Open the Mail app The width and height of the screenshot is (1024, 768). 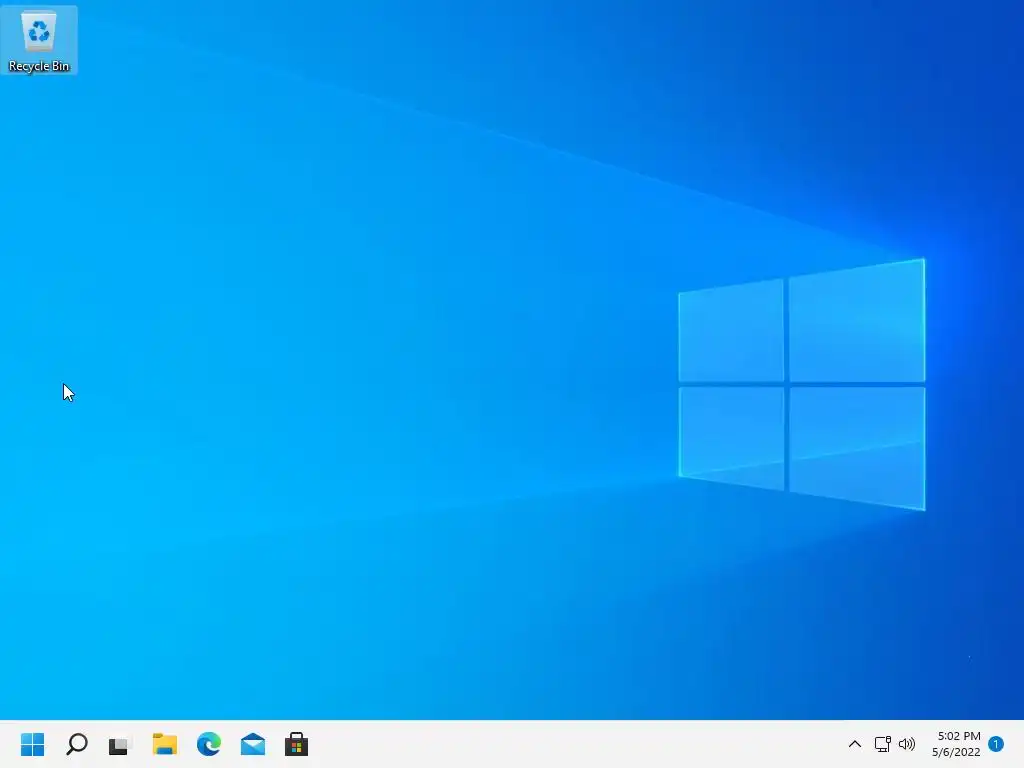click(x=253, y=744)
